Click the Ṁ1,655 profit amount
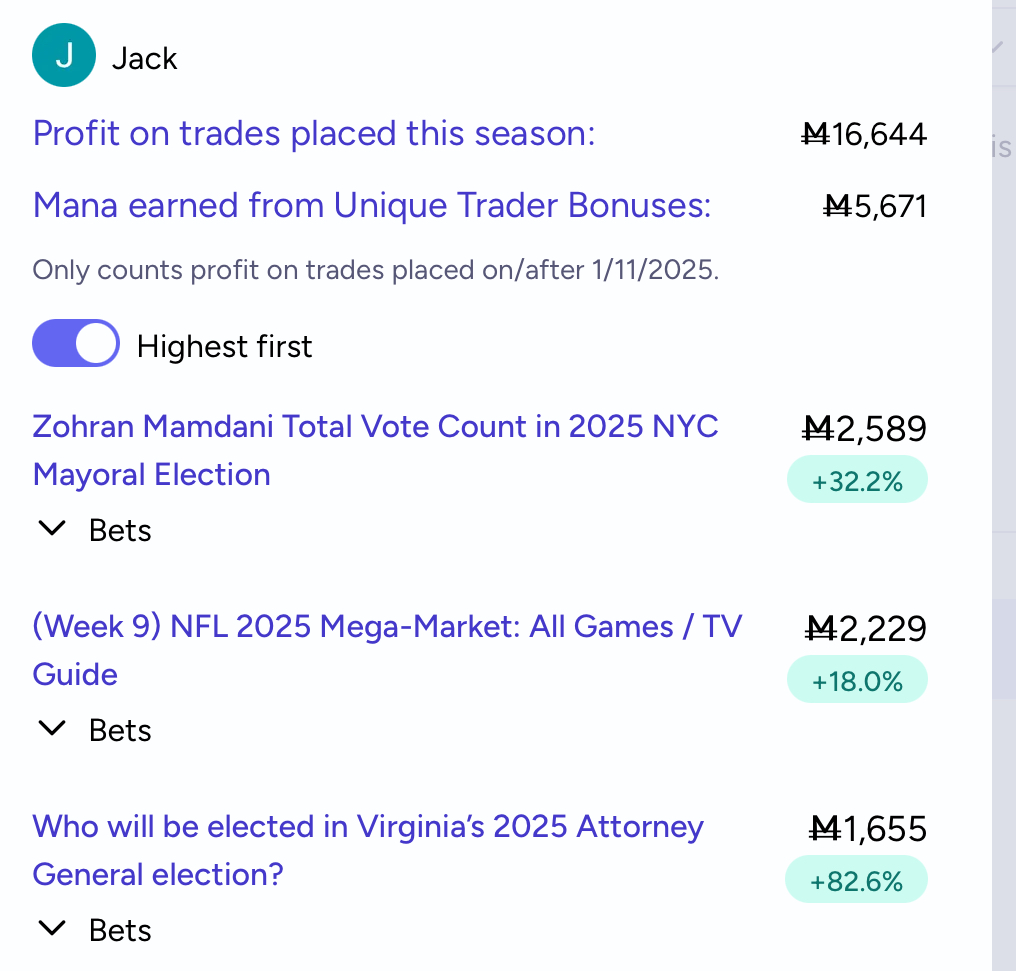 click(867, 829)
